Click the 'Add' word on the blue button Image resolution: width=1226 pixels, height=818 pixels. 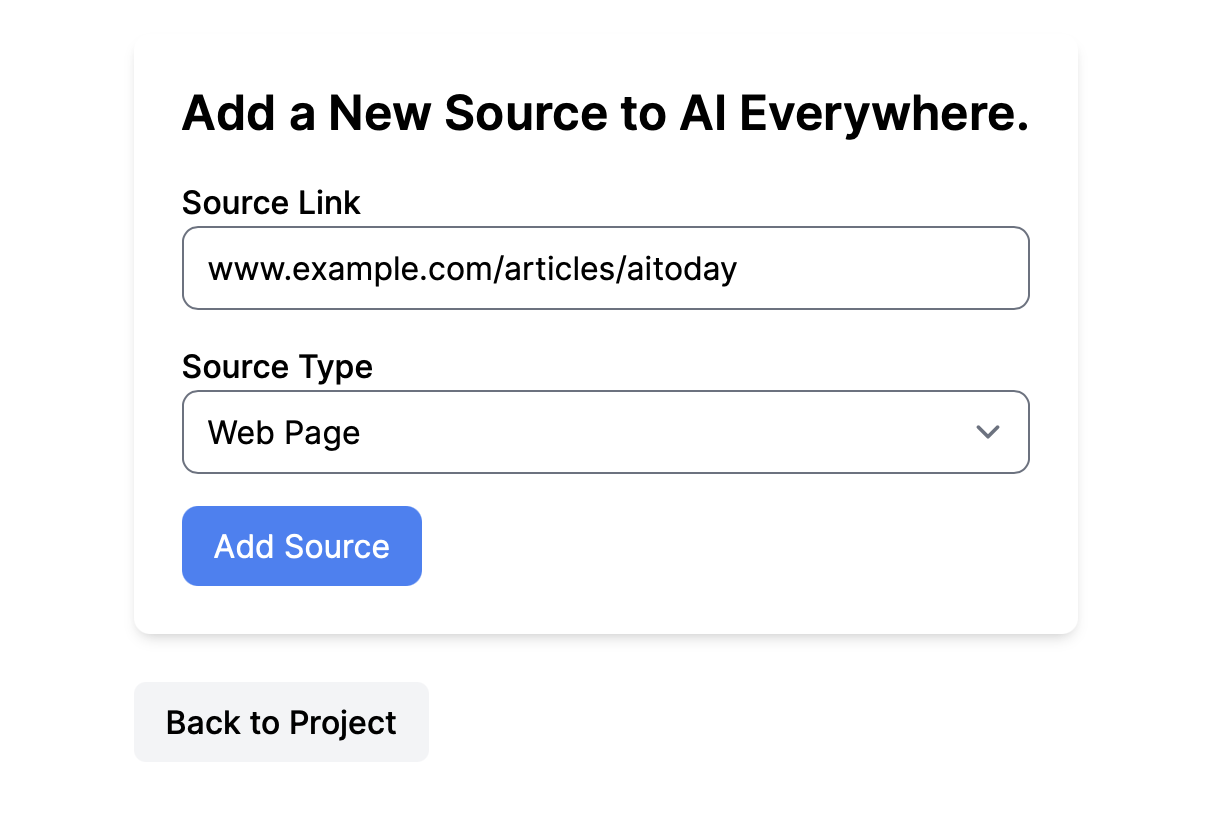point(245,546)
